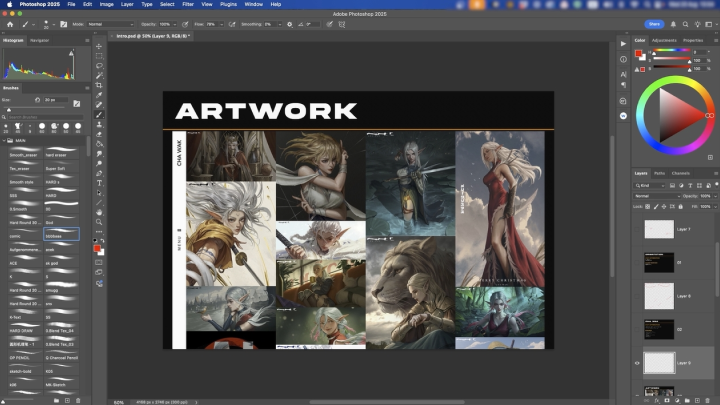Viewport: 720px width, 405px height.
Task: Click the Search brushes field
Action: (45, 117)
